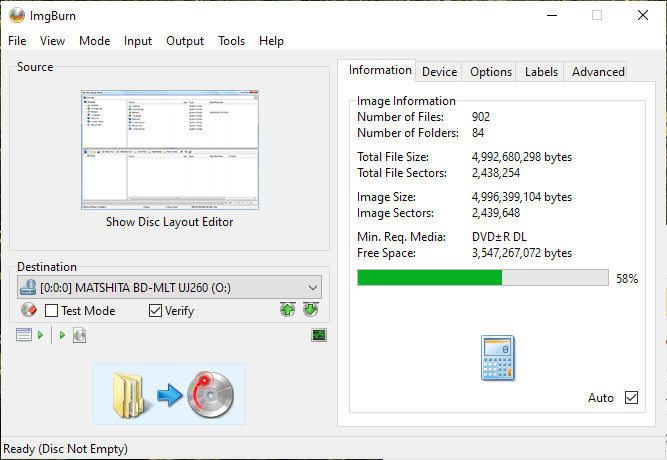Expand the MATSHITA destination drive dropdown
The height and width of the screenshot is (460, 667).
312,288
